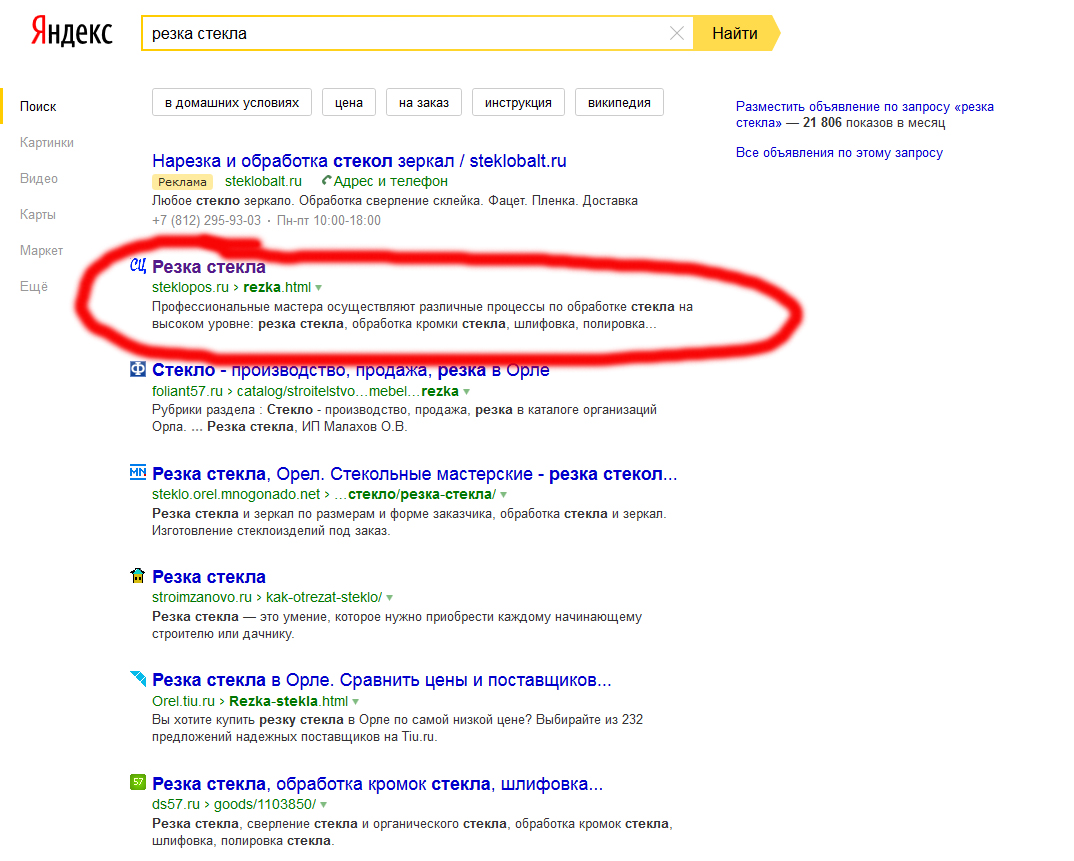Click the ds57.ru green favicon
This screenshot has width=1074, height=861.
point(138,782)
